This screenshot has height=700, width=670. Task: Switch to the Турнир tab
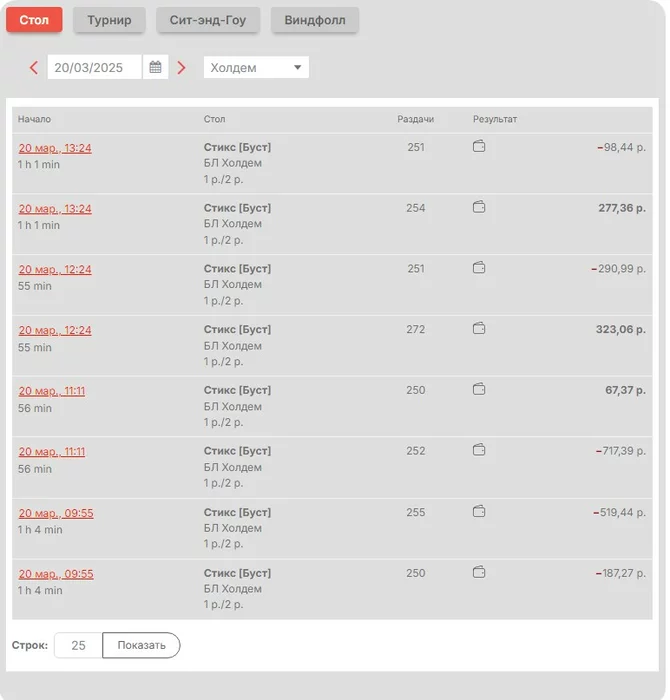(109, 20)
